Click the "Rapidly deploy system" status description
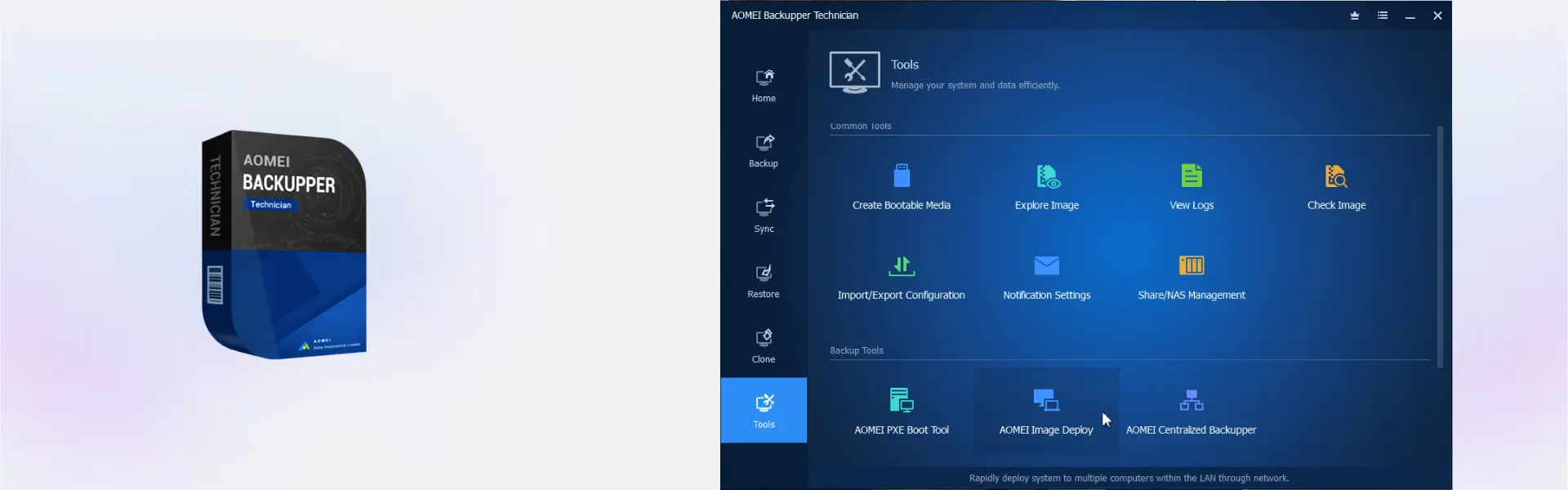 click(1129, 479)
